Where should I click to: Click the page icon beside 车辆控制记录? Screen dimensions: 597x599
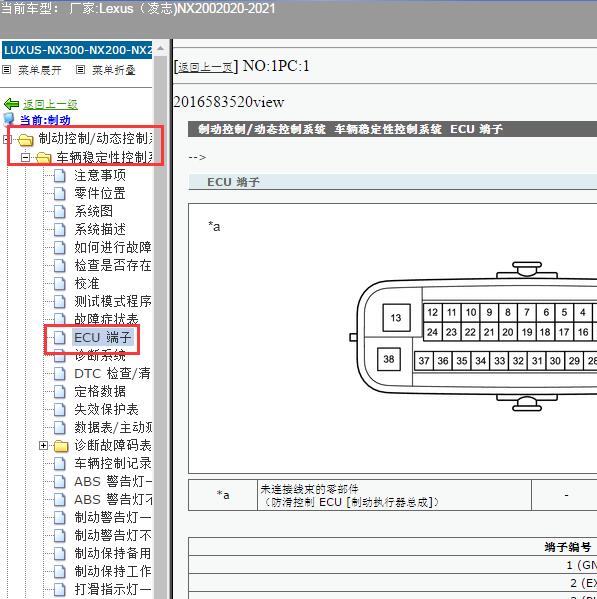coord(60,464)
